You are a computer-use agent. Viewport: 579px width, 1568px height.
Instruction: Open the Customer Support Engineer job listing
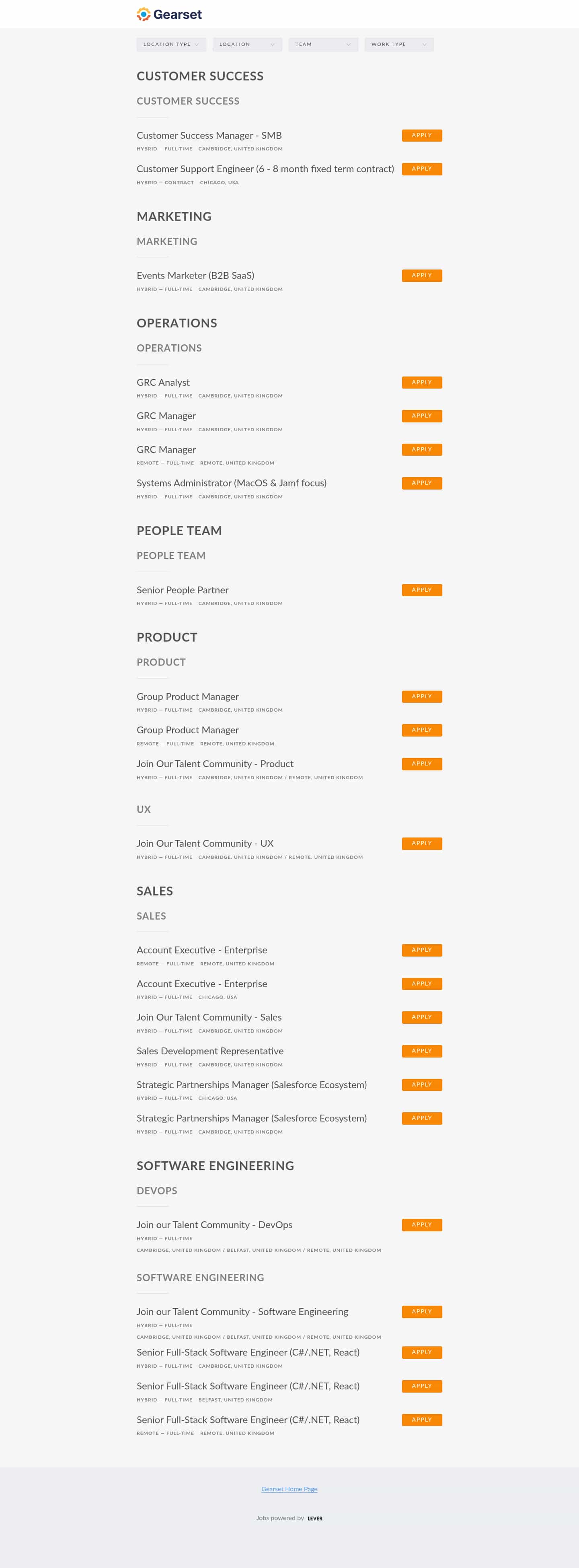[x=265, y=169]
